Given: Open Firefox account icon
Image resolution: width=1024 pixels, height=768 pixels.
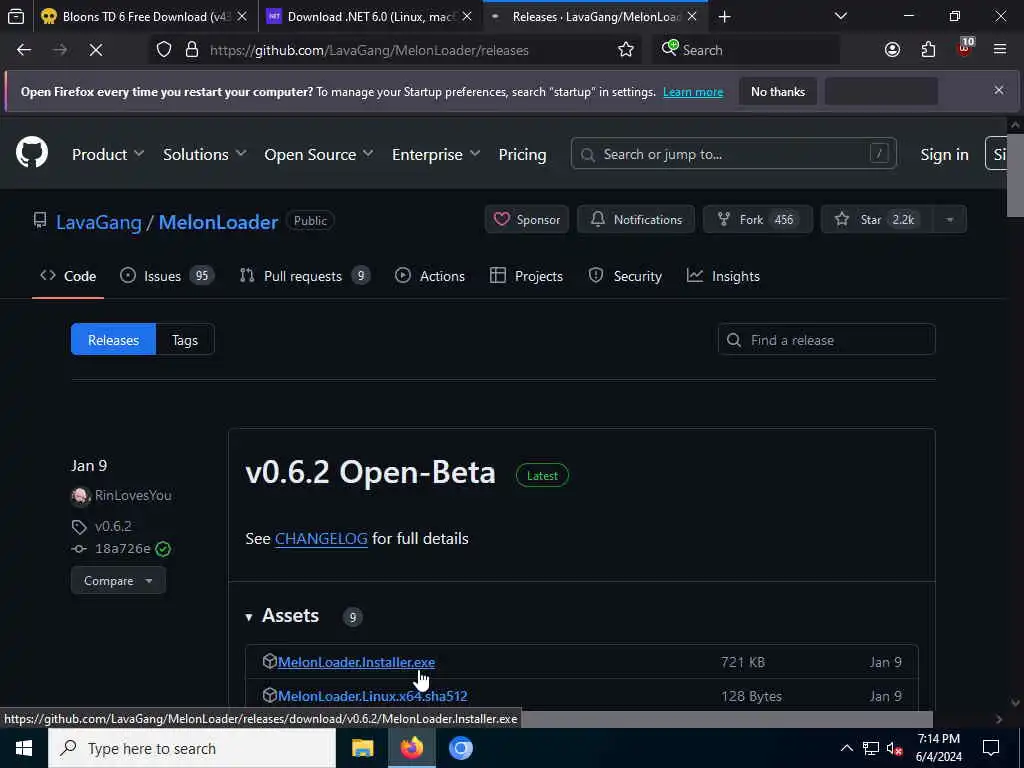Looking at the screenshot, I should [892, 50].
